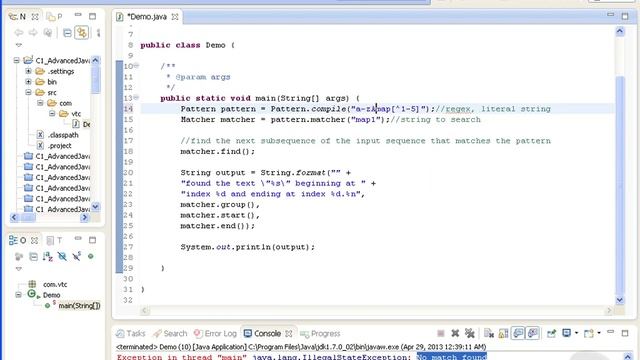Toggle alphabetical Sort in Outline
640x360 pixels.
pos(48,256)
